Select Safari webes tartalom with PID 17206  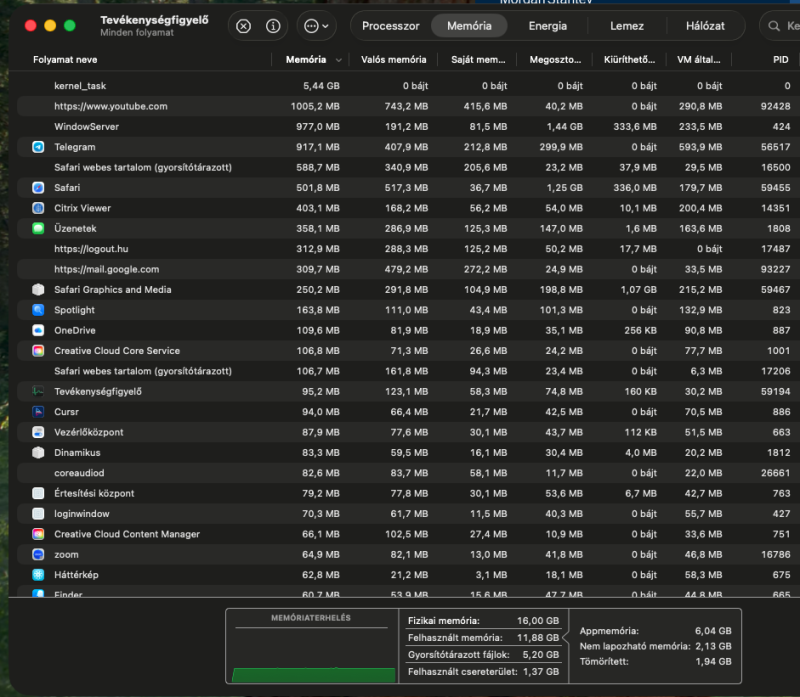408,371
